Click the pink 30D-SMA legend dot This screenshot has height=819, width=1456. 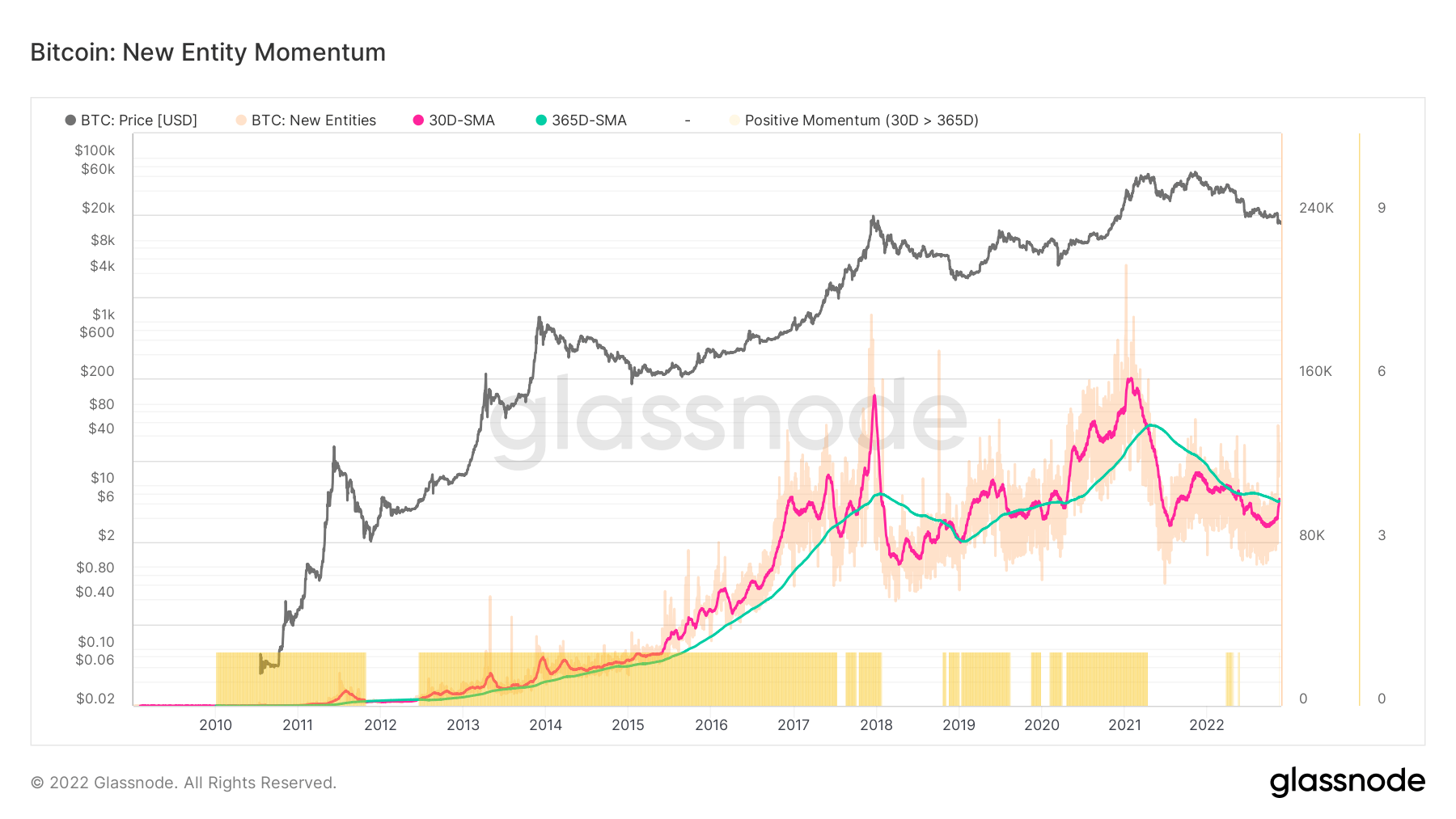(x=418, y=120)
